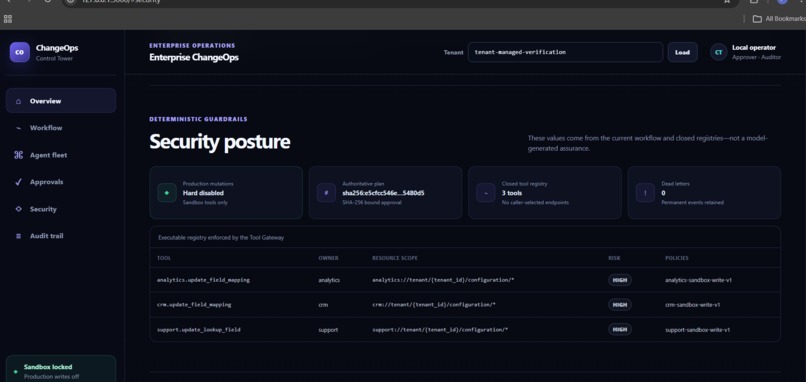Click the RESOURCE SCOPE column header
Viewport: 806px width, 382px height.
point(395,258)
